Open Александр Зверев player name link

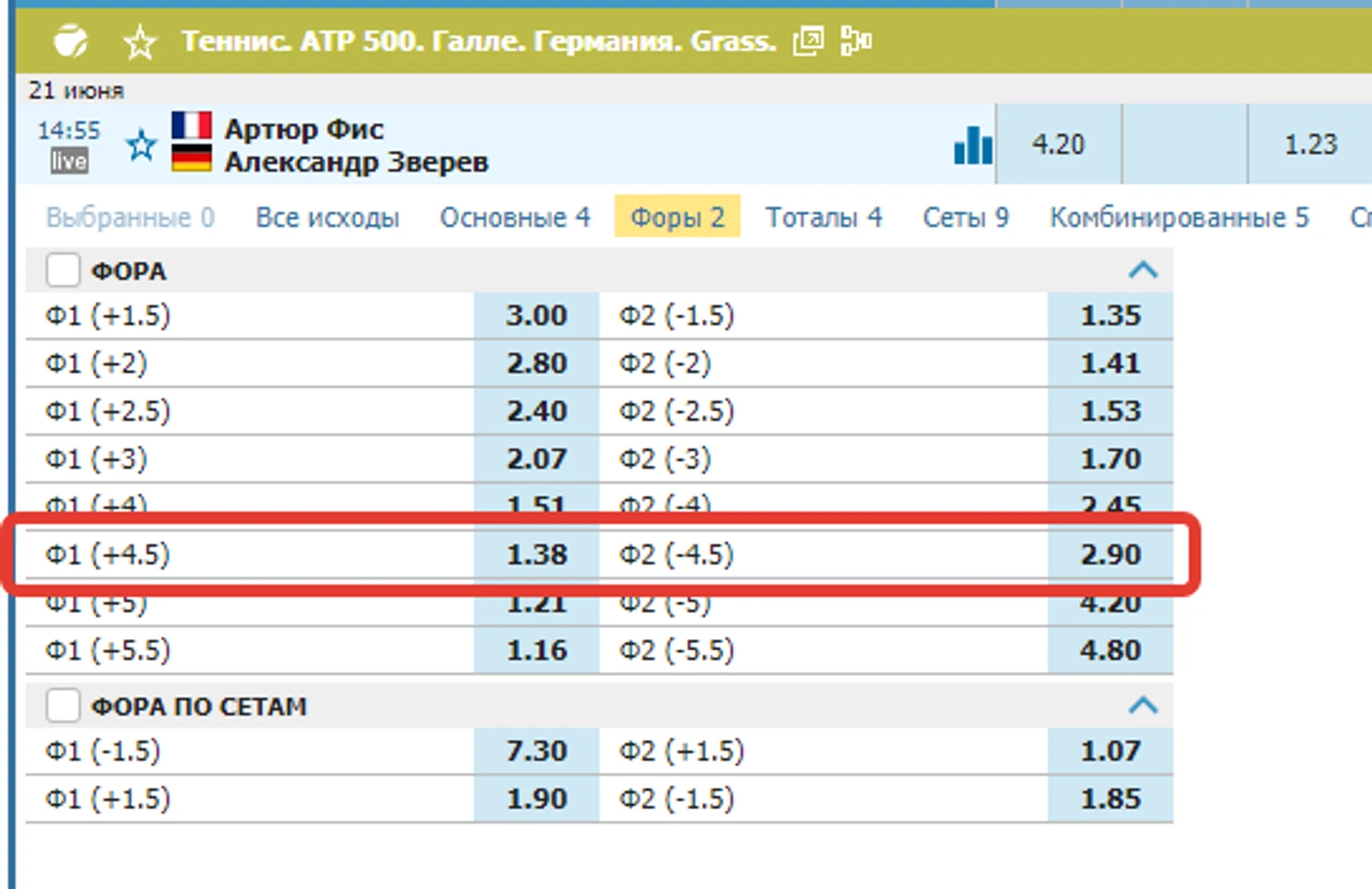356,162
